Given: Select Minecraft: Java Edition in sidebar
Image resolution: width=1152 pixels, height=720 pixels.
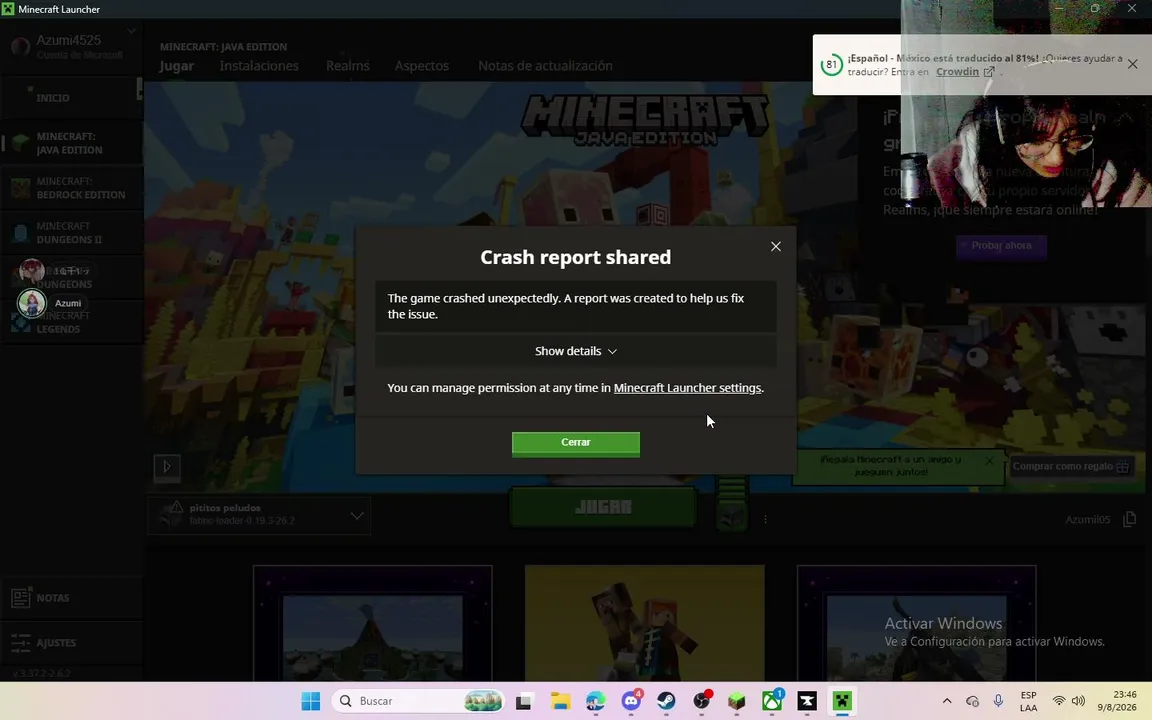Looking at the screenshot, I should tap(71, 143).
